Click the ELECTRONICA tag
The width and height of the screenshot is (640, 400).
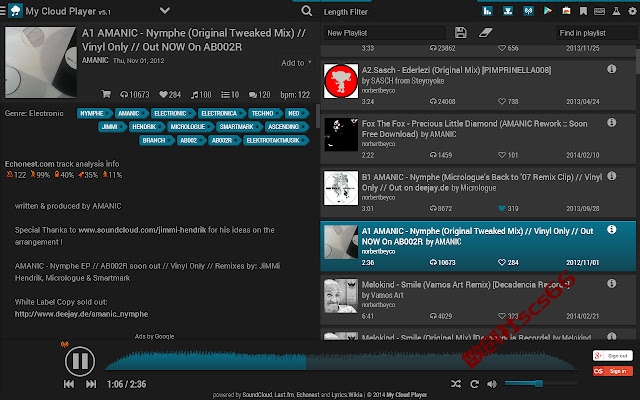click(222, 113)
